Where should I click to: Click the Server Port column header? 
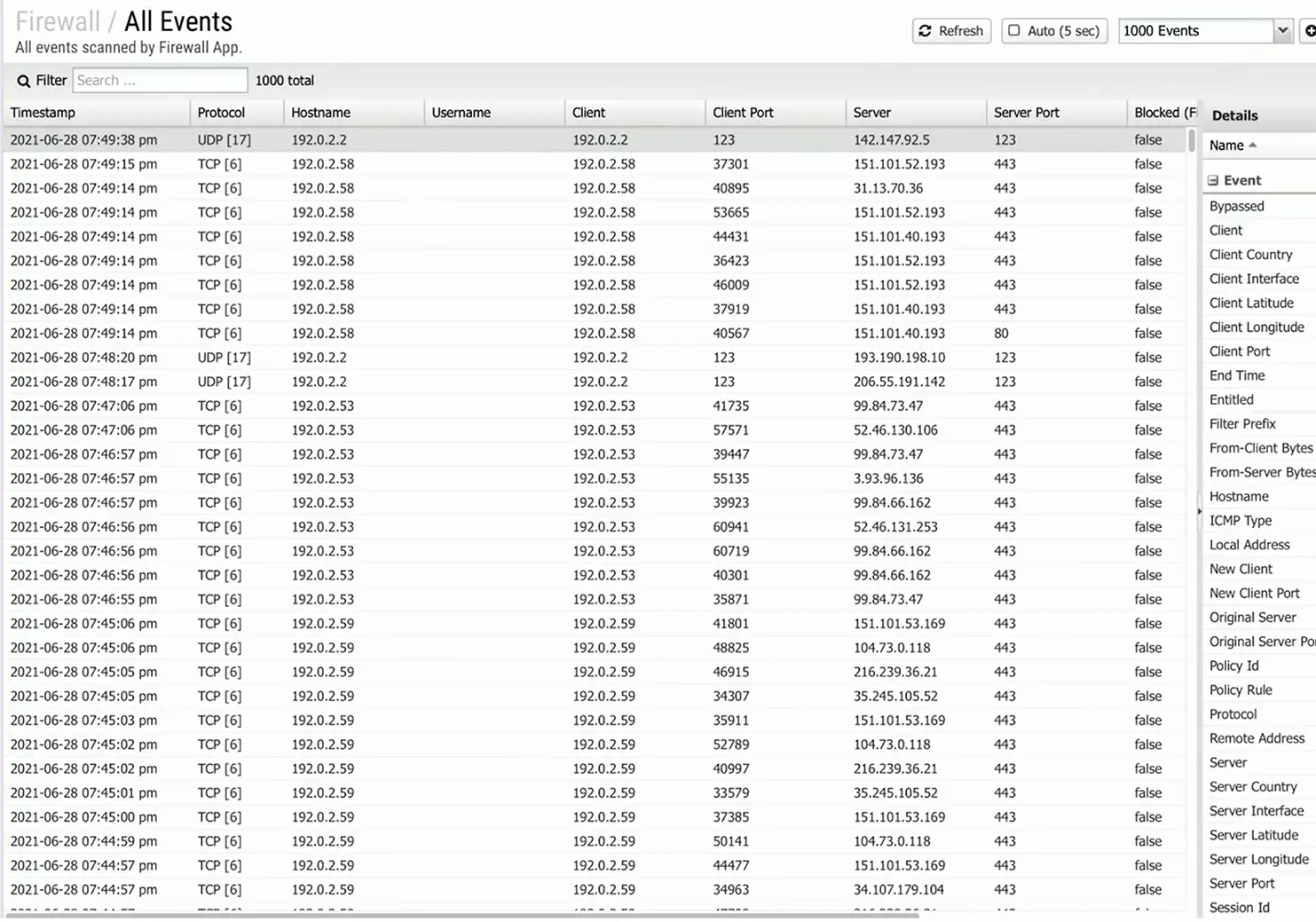click(x=1026, y=113)
